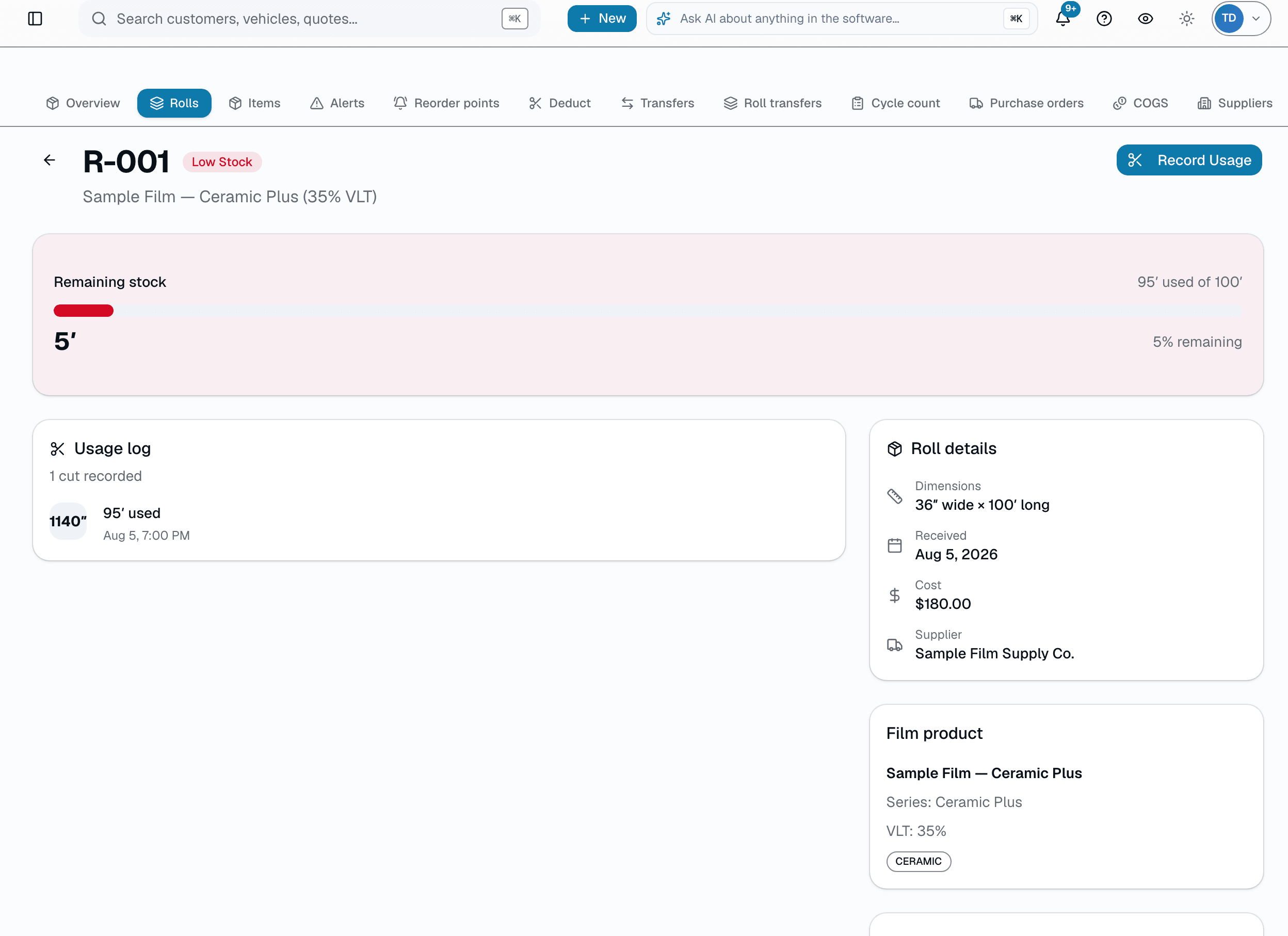Click the Received calendar icon

tap(894, 545)
